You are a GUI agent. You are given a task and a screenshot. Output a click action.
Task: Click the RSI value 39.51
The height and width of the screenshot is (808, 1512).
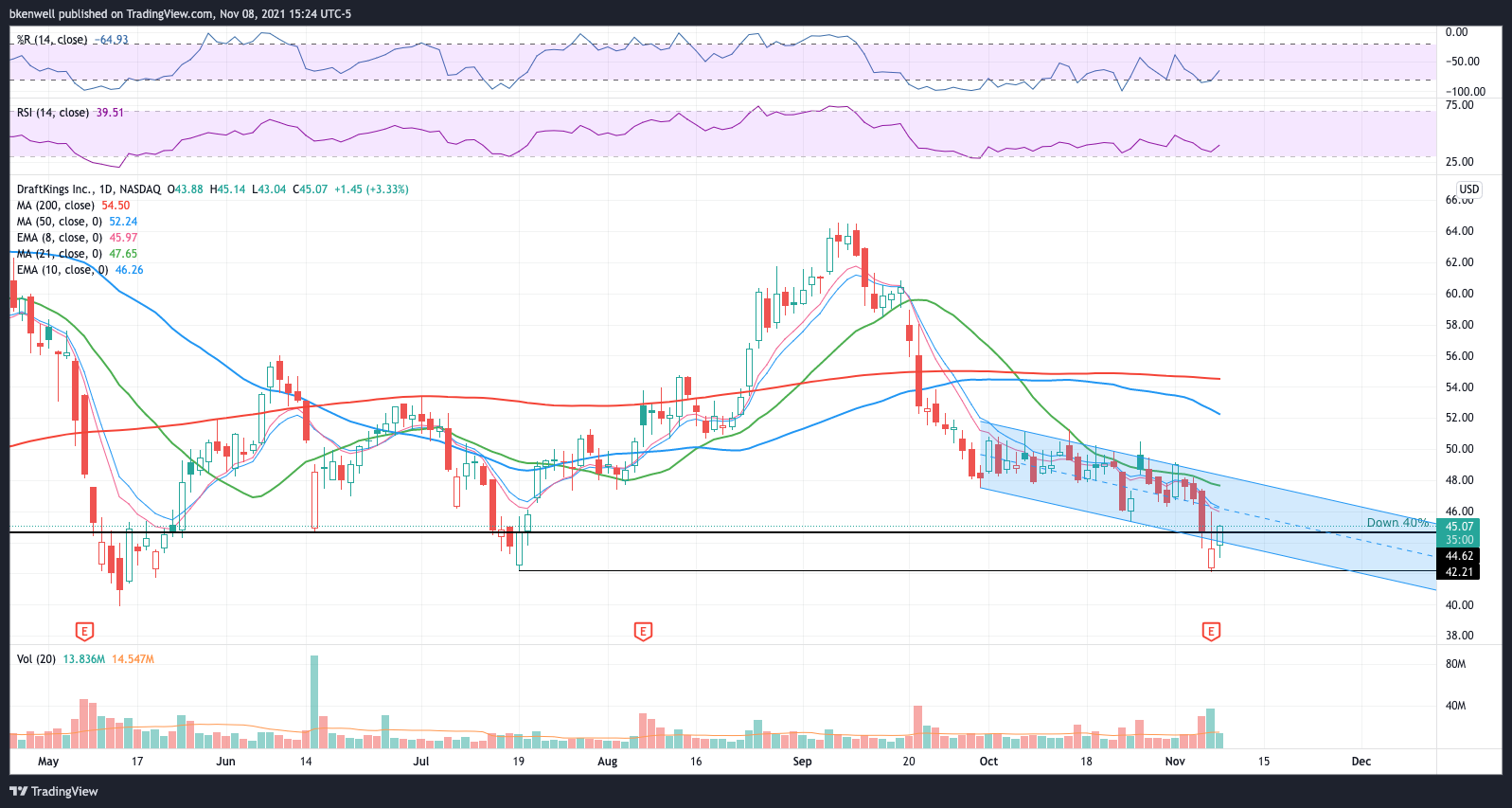click(x=110, y=113)
